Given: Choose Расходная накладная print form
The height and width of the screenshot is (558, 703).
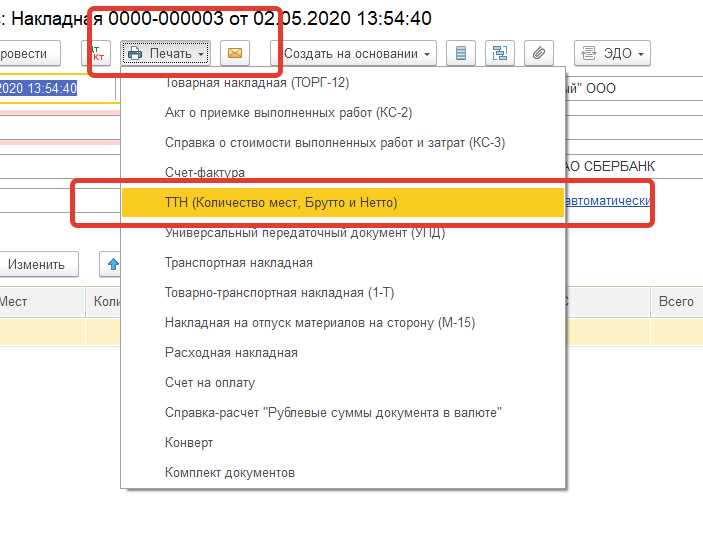Looking at the screenshot, I should [x=343, y=353].
